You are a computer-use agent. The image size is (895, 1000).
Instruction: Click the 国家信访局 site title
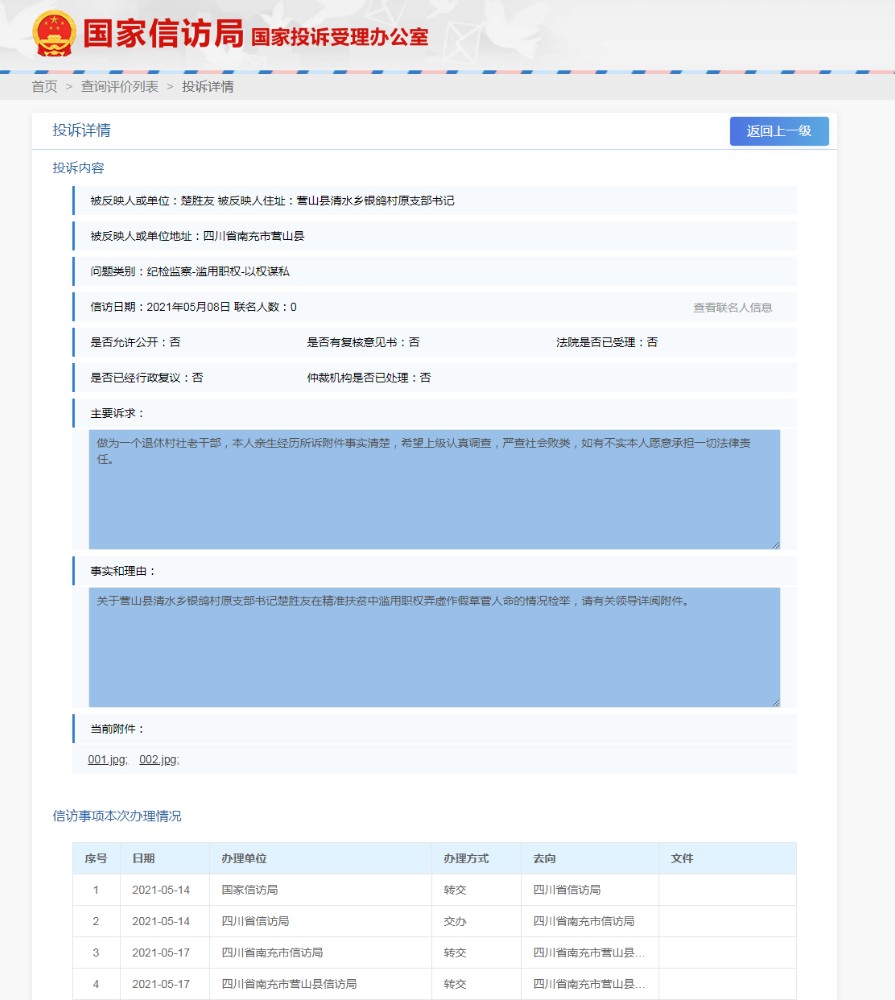pos(163,34)
